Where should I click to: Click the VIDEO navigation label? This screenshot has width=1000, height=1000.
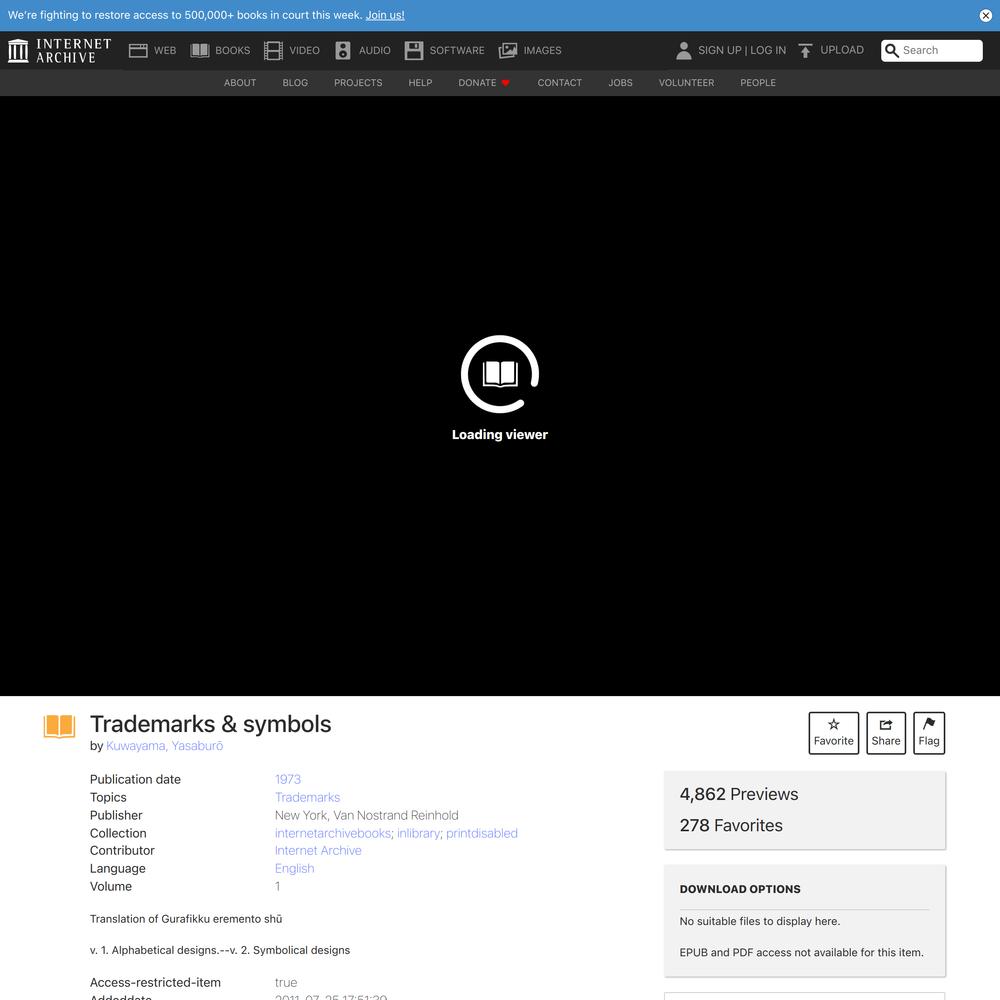coord(305,50)
